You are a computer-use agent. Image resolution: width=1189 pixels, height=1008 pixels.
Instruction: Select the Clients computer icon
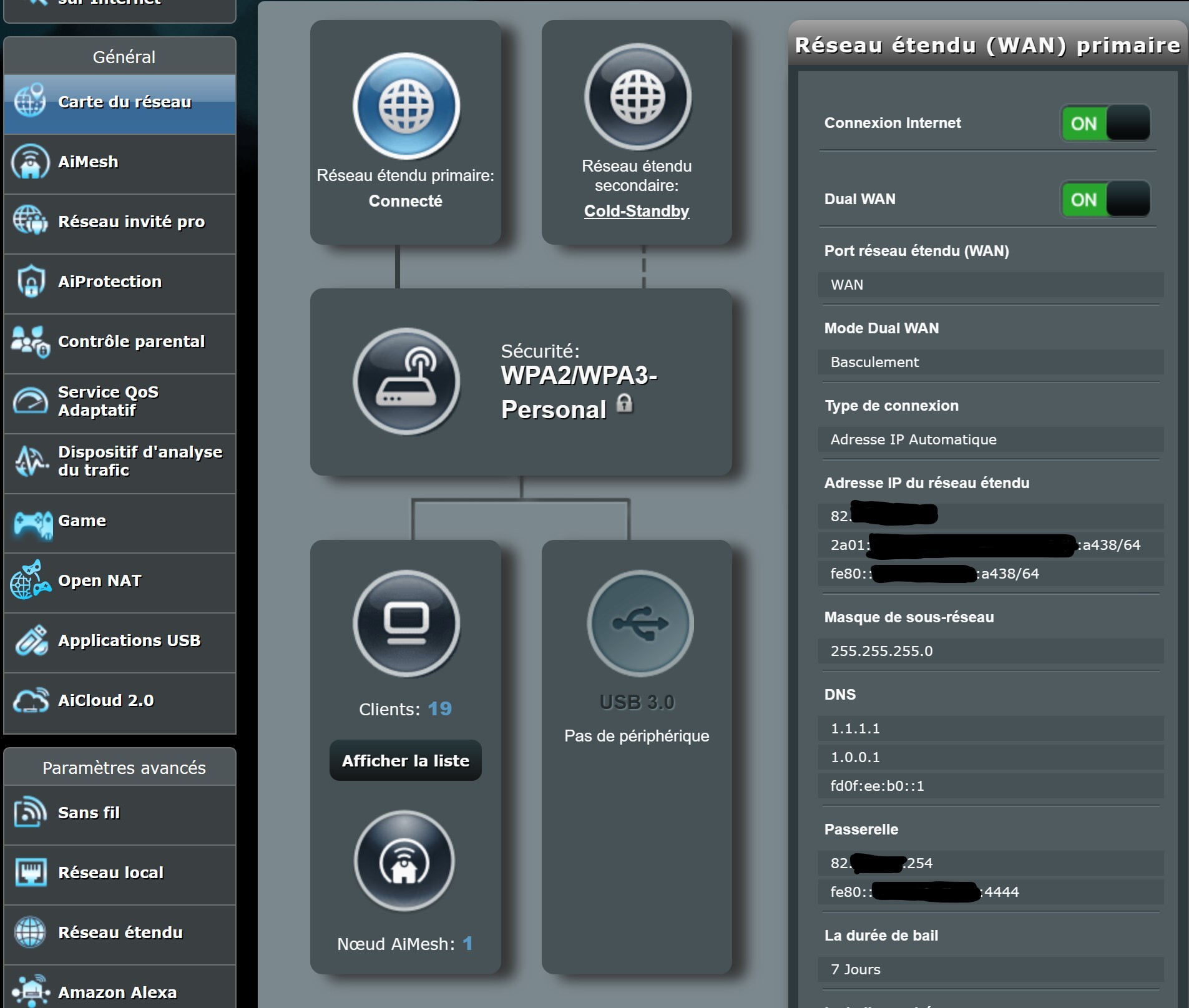(x=406, y=624)
